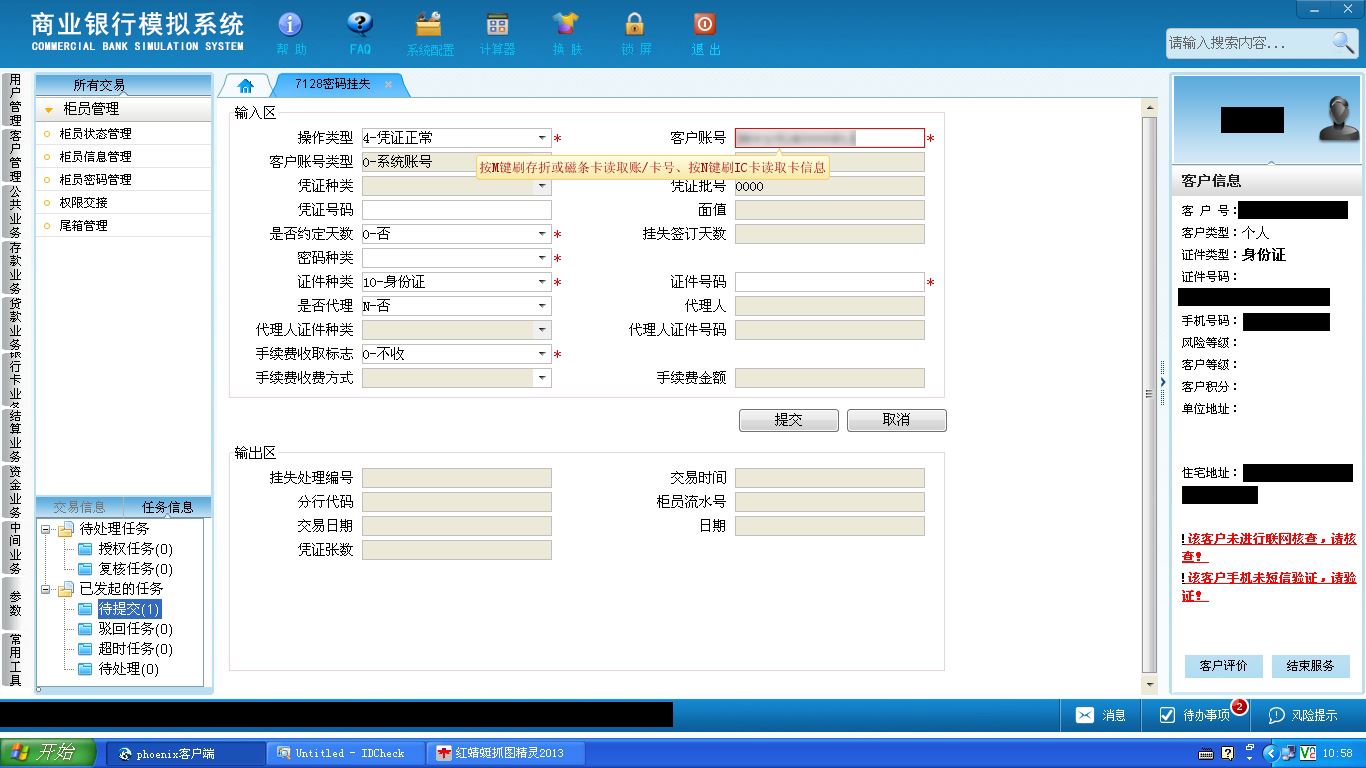
Task: Open the 常用工具 vertical tab
Action: coord(15,659)
